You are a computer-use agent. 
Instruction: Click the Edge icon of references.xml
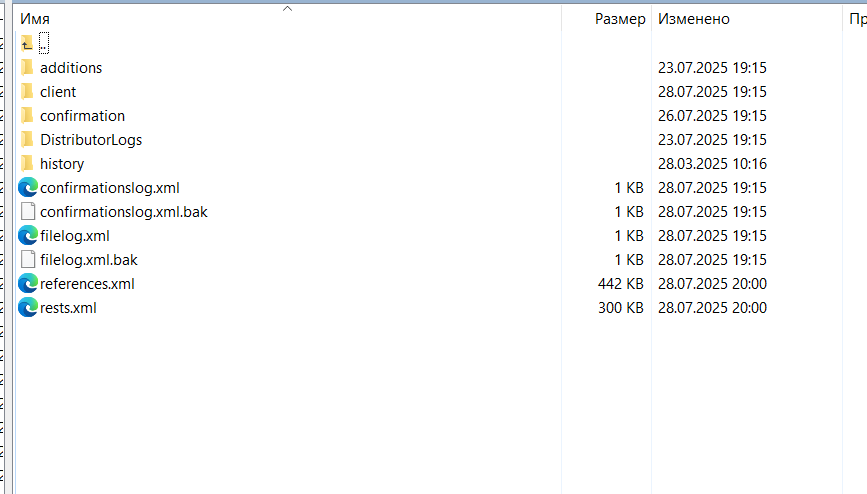(x=28, y=284)
